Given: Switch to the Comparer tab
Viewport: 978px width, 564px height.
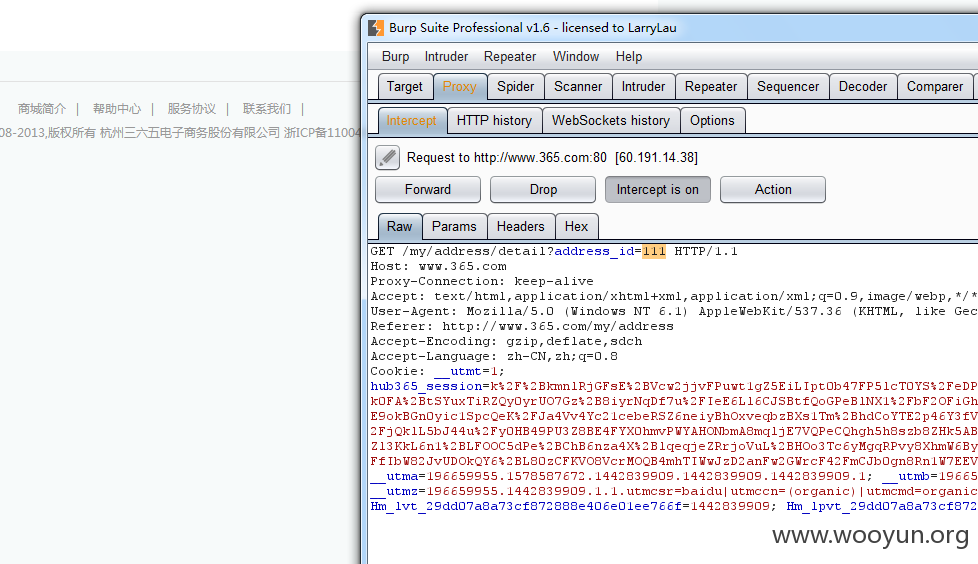Looking at the screenshot, I should point(935,87).
